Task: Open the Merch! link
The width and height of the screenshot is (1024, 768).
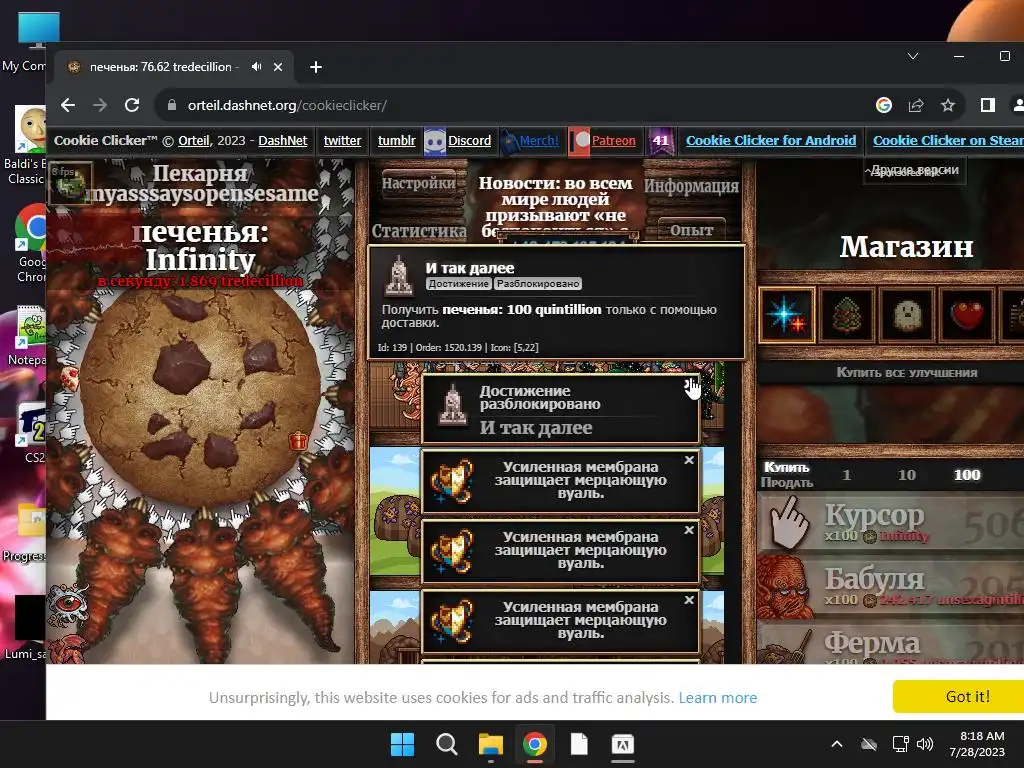Action: pyautogui.click(x=539, y=140)
